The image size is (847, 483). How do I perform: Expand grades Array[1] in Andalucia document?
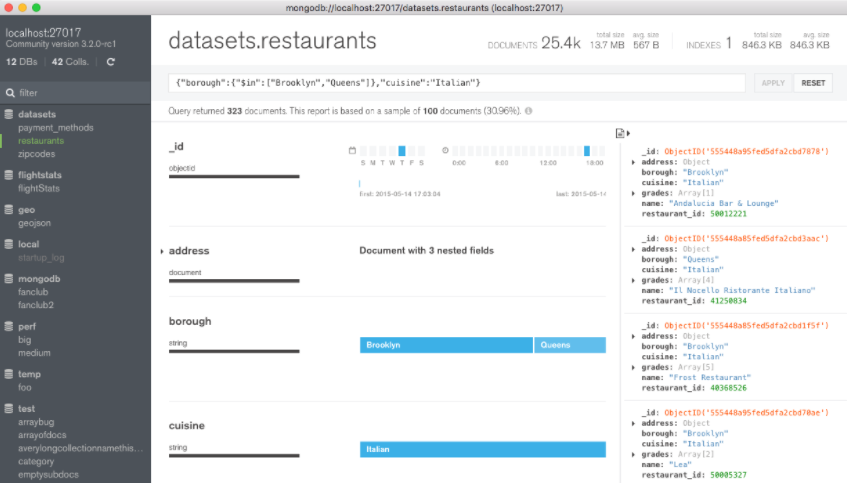[x=633, y=193]
